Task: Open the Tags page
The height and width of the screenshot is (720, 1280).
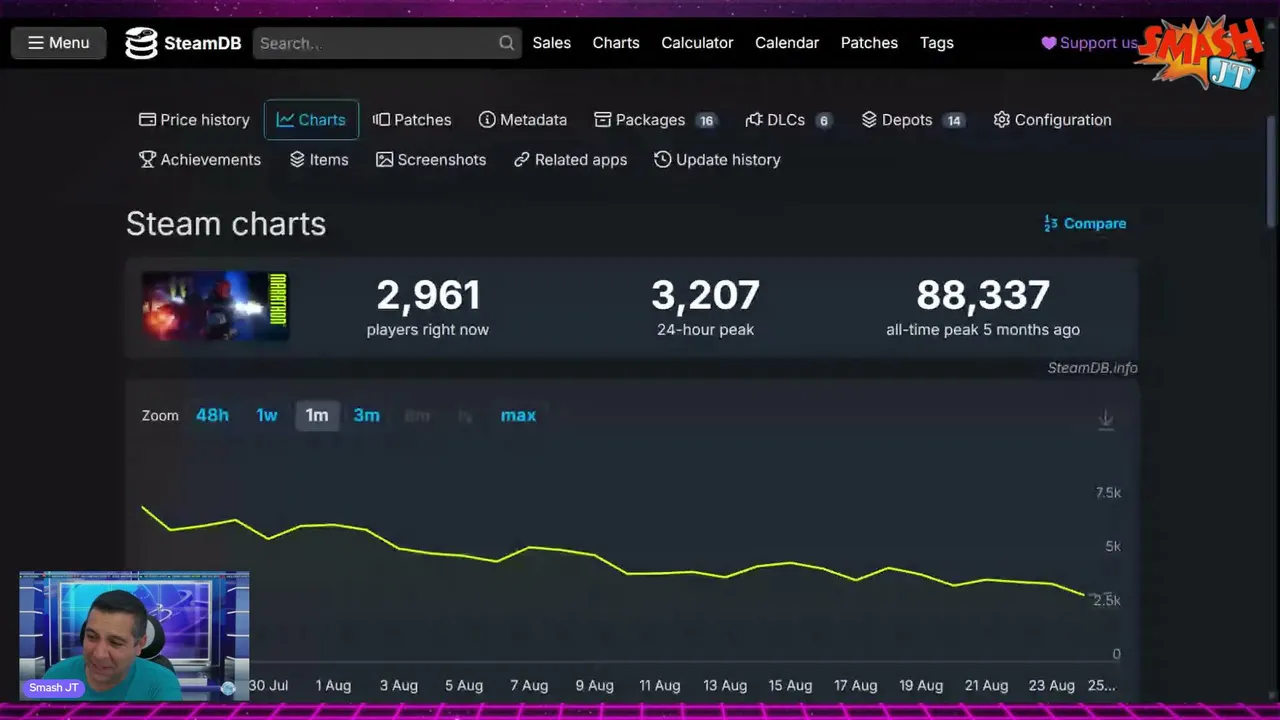Action: click(x=937, y=43)
